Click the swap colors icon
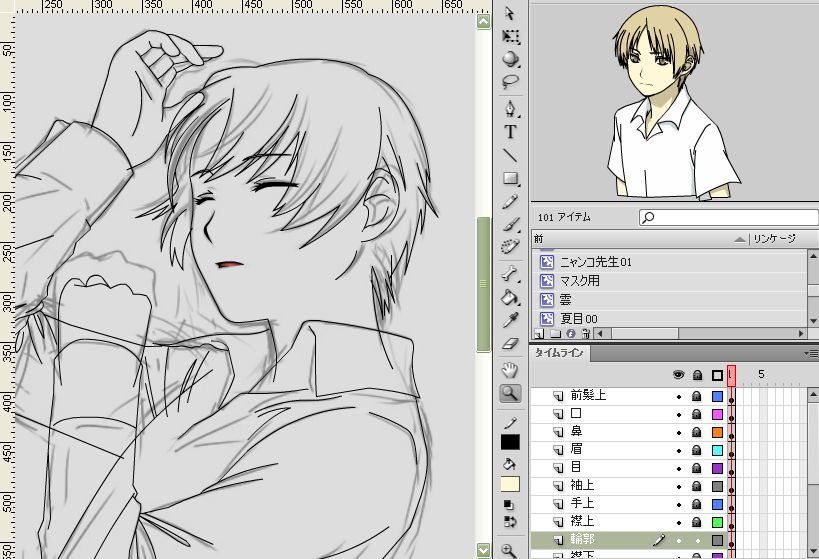The image size is (819, 559). pyautogui.click(x=509, y=521)
